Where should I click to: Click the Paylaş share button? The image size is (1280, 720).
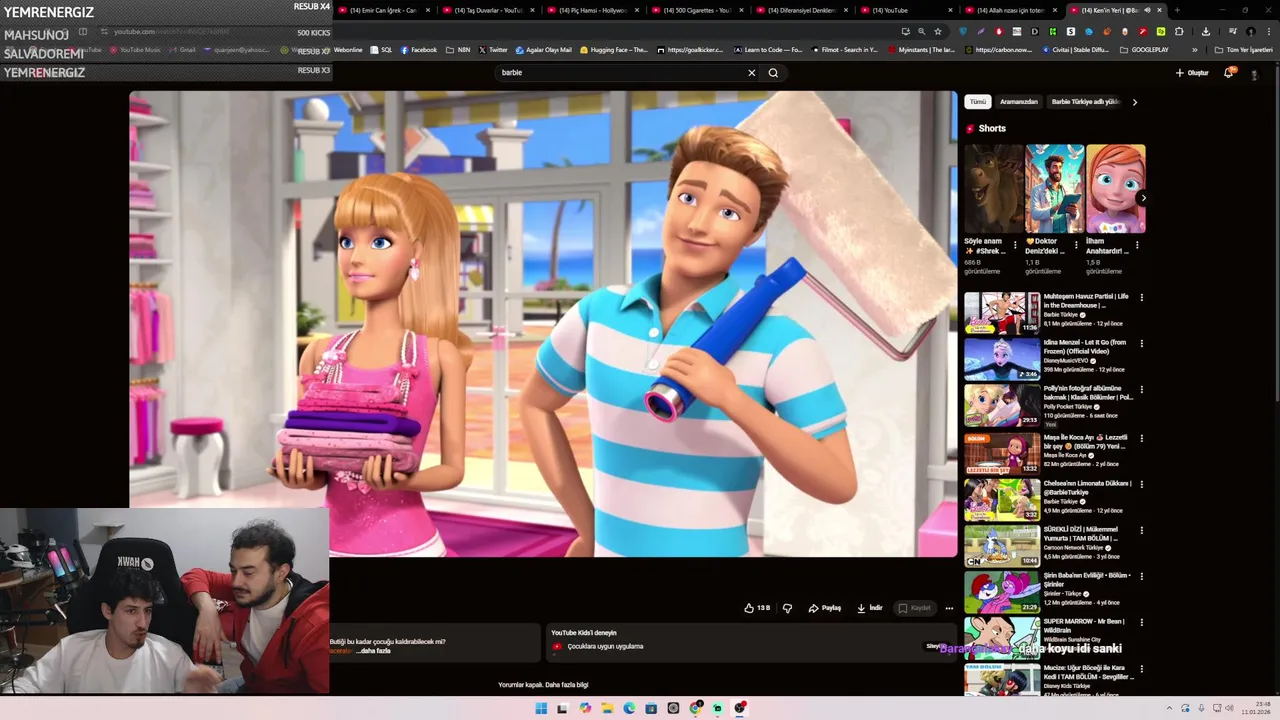(825, 608)
